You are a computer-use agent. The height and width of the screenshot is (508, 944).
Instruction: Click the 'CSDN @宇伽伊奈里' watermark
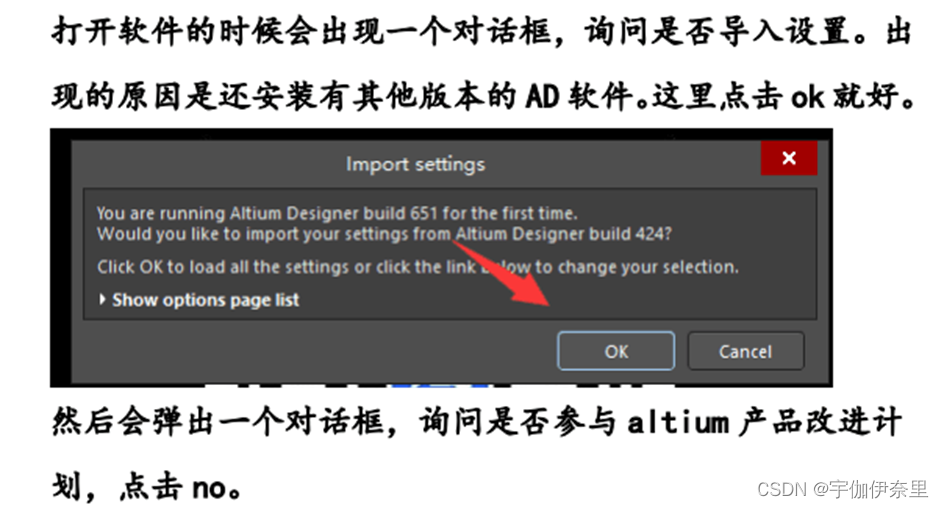click(842, 489)
